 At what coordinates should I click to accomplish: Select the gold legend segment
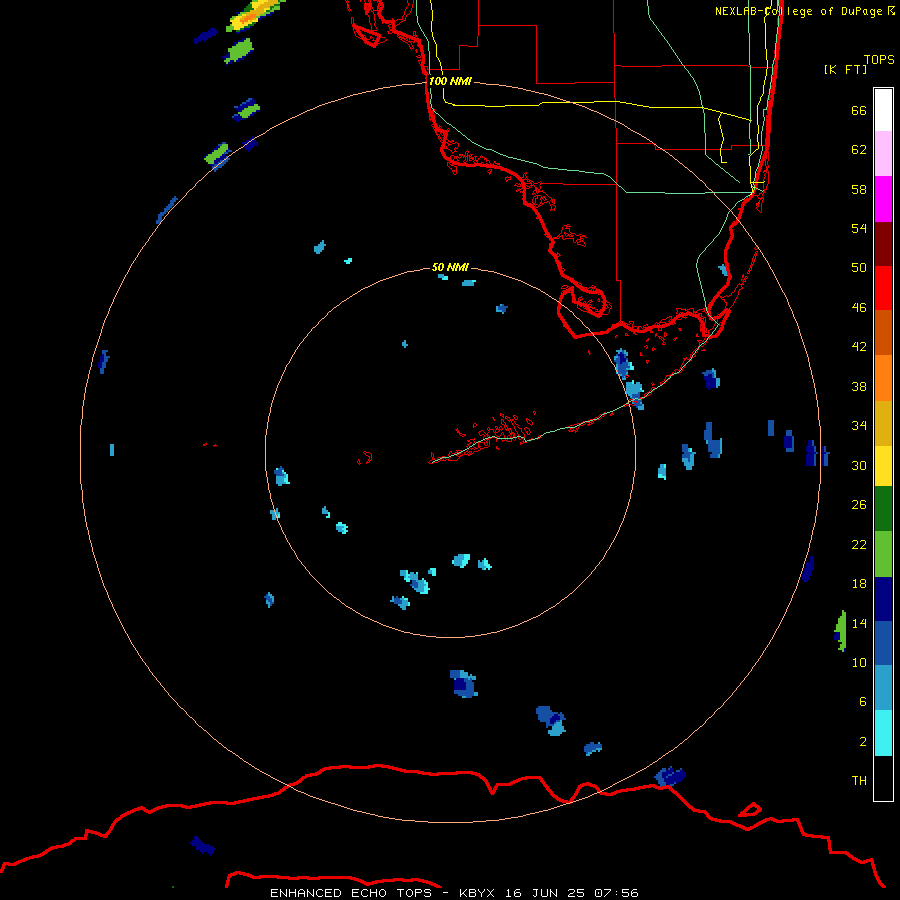point(883,423)
